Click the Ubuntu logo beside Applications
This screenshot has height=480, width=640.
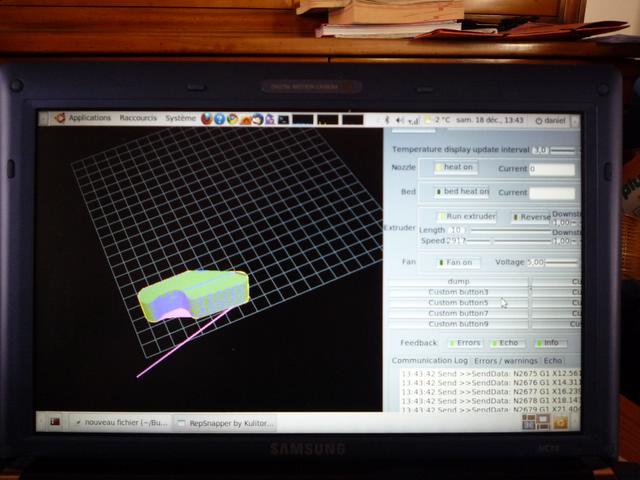point(60,117)
